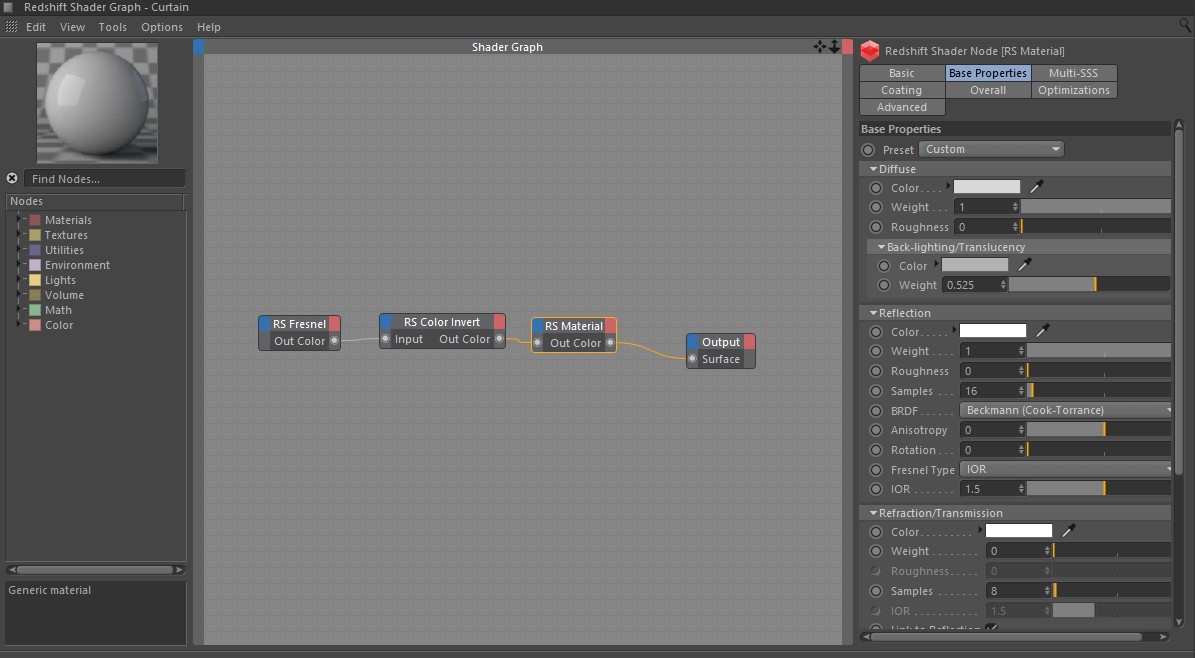Switch to the Optimizations tab

1074,90
